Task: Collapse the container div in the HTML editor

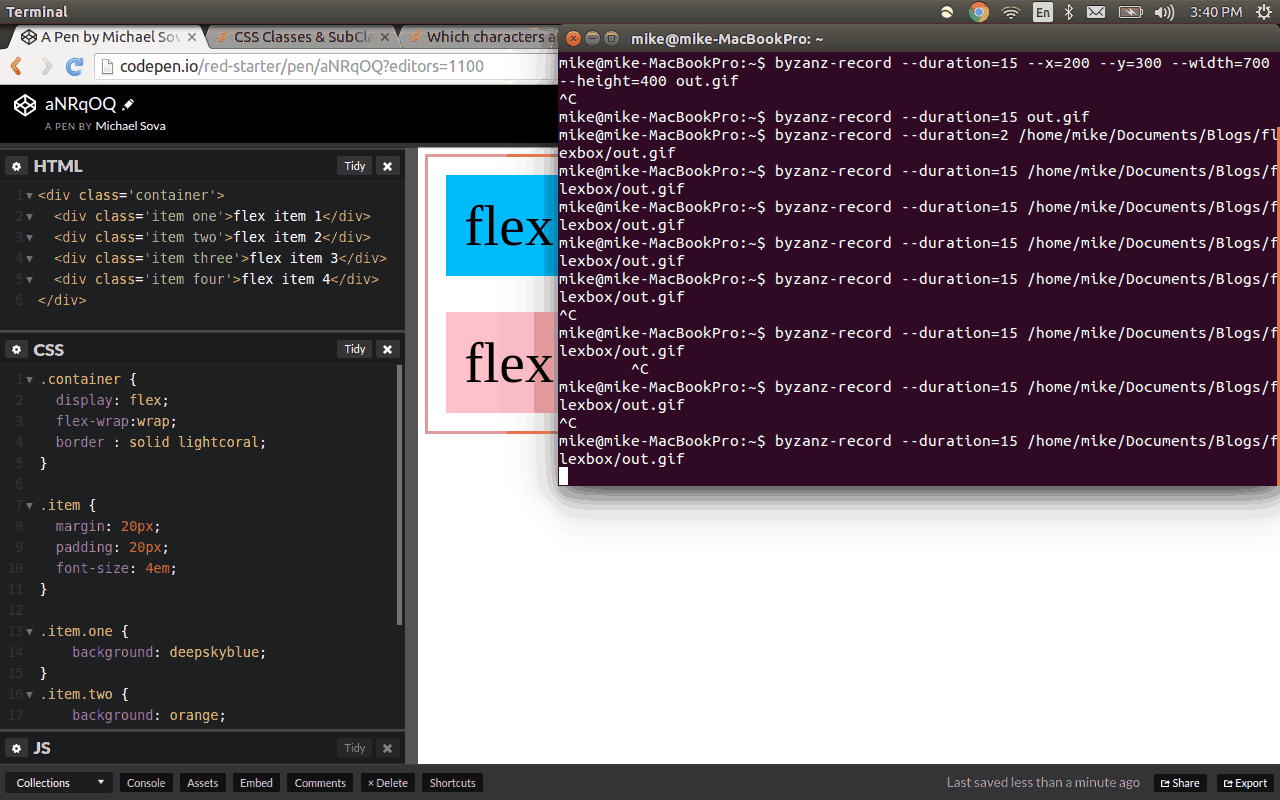Action: tap(30, 195)
